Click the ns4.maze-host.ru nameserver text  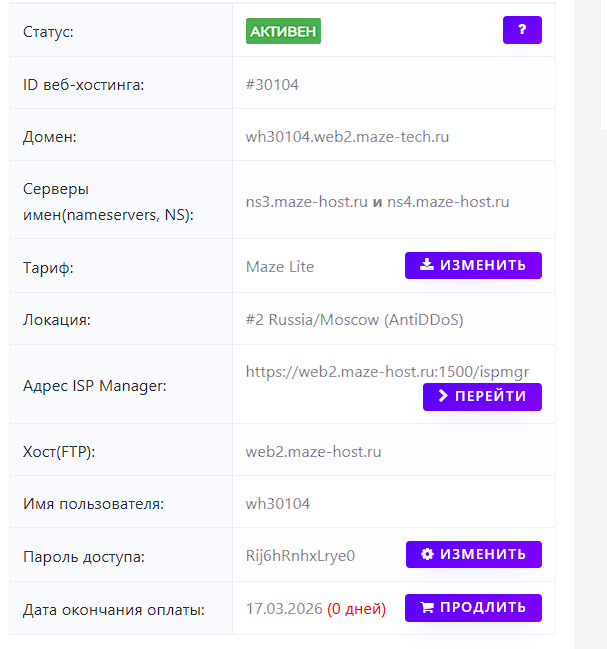pyautogui.click(x=448, y=202)
